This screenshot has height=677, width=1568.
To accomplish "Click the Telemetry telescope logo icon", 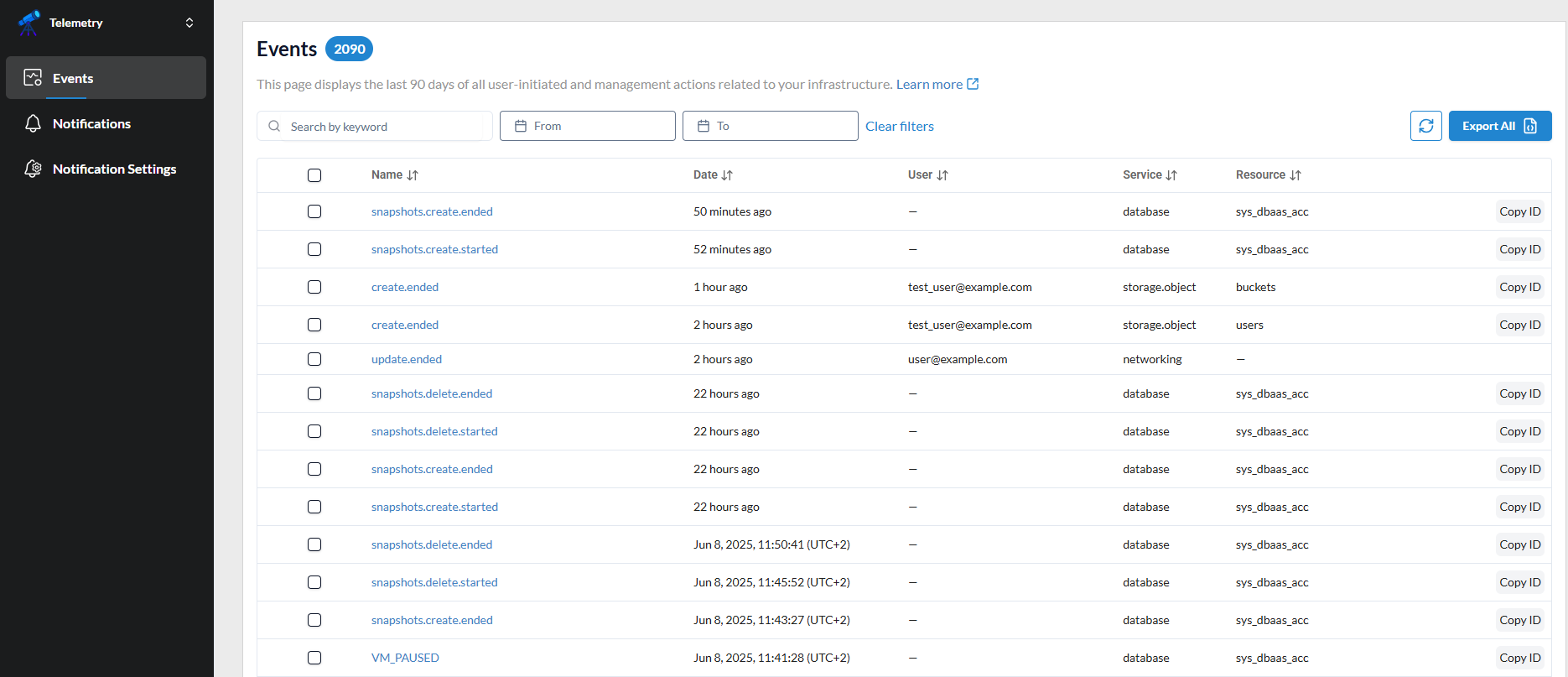I will (29, 23).
